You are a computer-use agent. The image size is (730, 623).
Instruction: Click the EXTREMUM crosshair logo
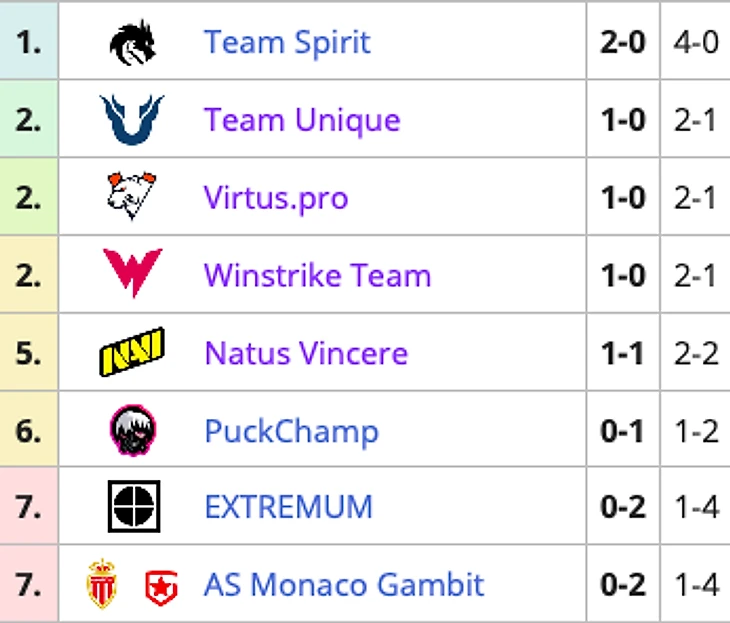[133, 507]
